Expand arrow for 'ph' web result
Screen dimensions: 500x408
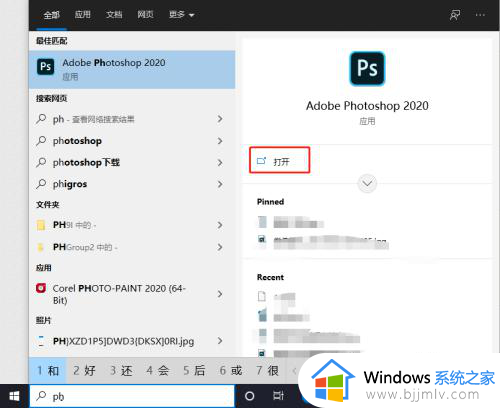point(220,119)
